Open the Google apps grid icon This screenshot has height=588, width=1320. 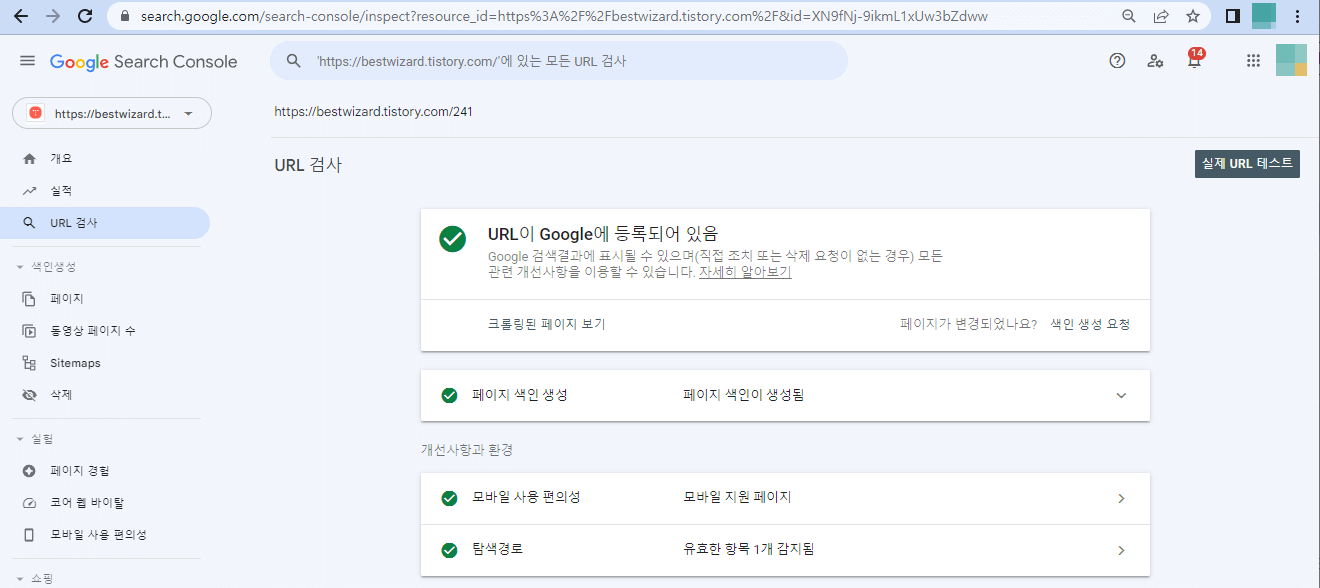click(x=1253, y=61)
